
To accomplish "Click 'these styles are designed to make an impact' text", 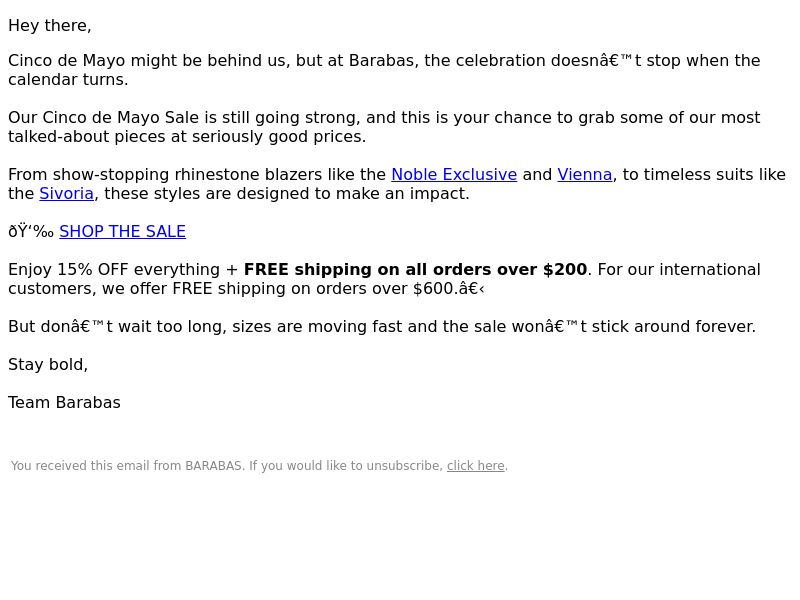I will pos(286,194).
